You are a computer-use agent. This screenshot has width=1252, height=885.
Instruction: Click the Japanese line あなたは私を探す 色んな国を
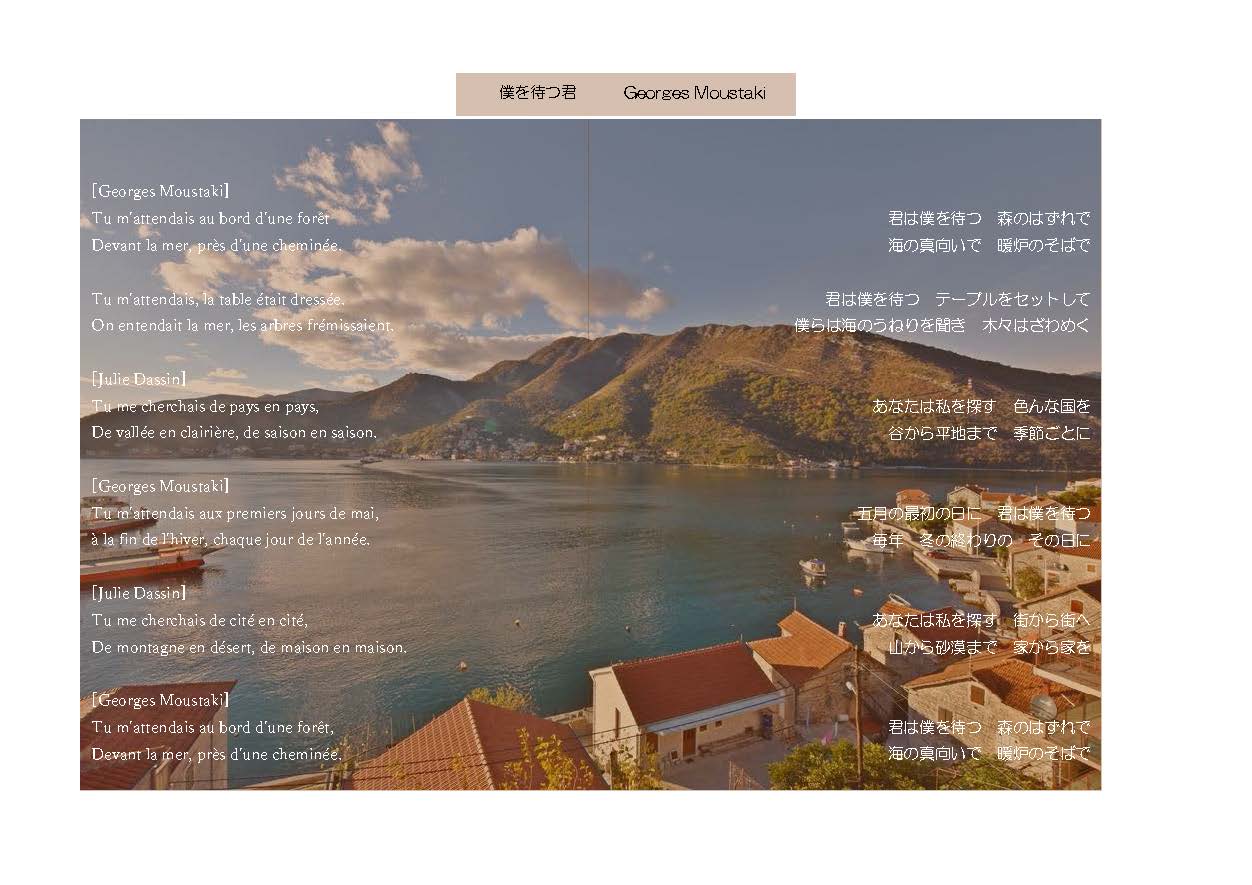click(x=980, y=406)
